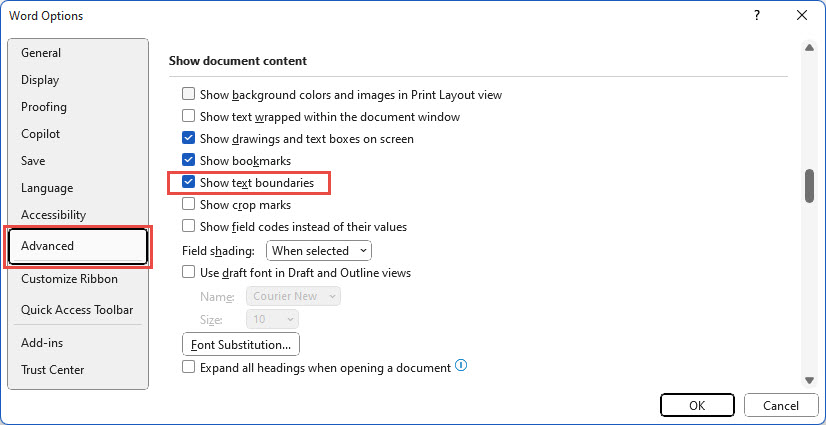The image size is (826, 425).
Task: Select the Trust Center category
Action: pyautogui.click(x=78, y=370)
